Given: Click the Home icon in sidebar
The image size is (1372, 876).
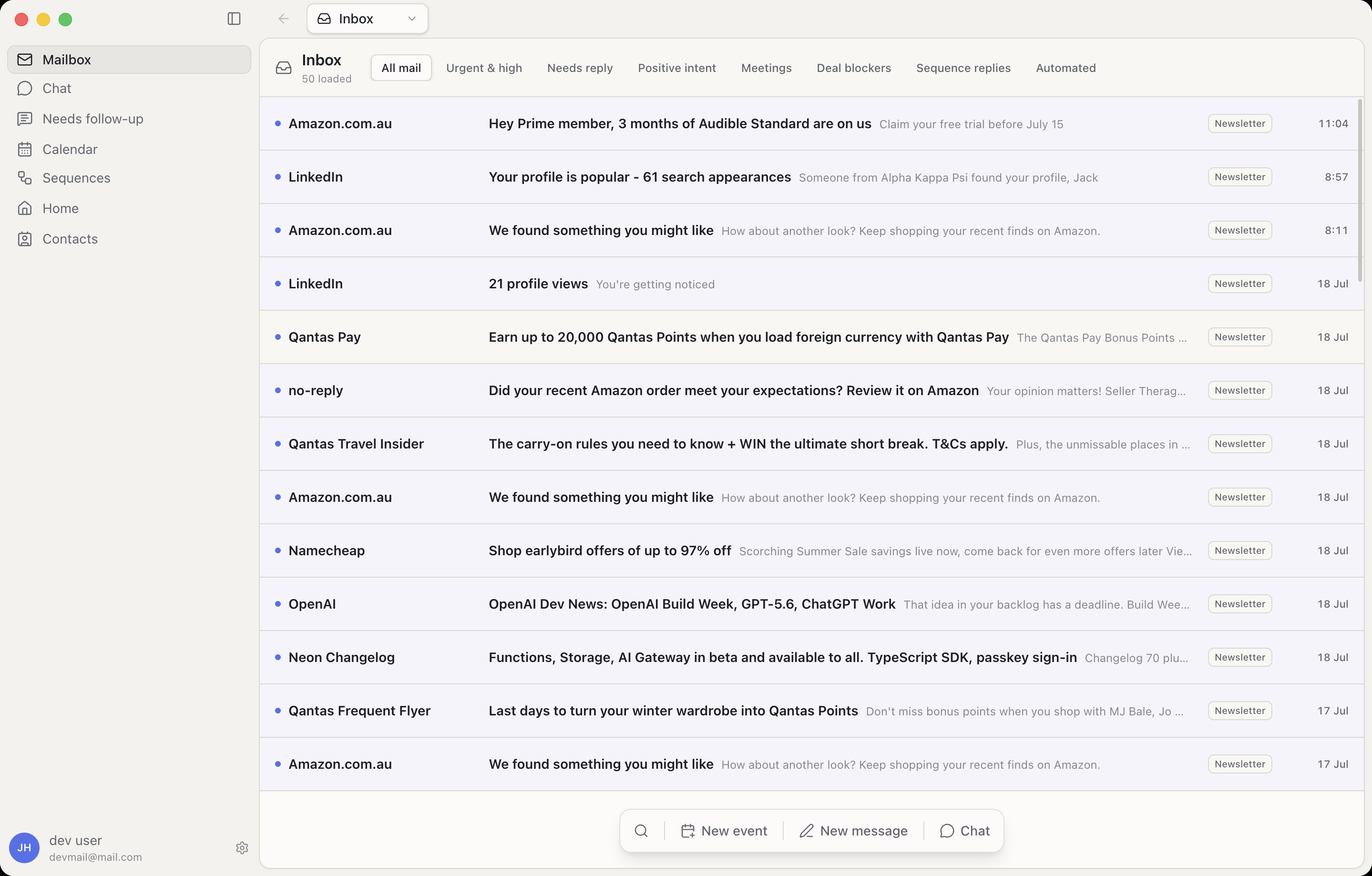Looking at the screenshot, I should 24,208.
